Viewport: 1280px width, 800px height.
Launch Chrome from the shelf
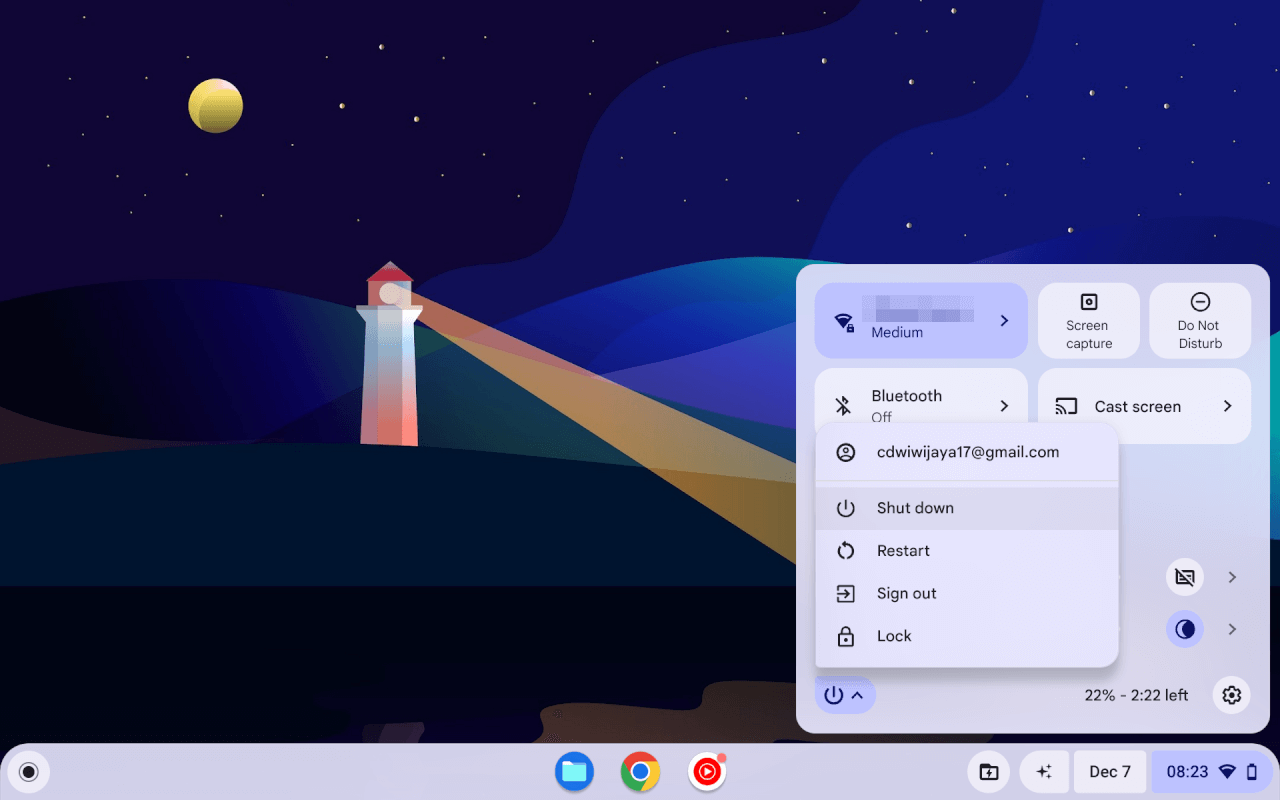(640, 771)
